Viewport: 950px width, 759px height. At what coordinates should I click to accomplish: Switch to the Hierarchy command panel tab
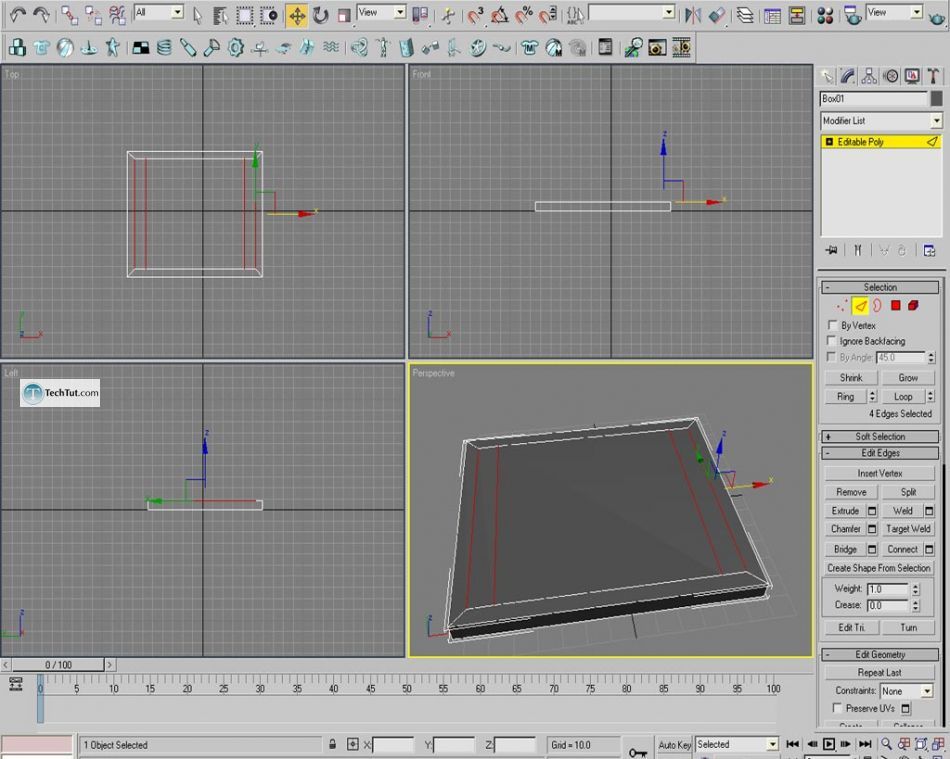pyautogui.click(x=869, y=76)
